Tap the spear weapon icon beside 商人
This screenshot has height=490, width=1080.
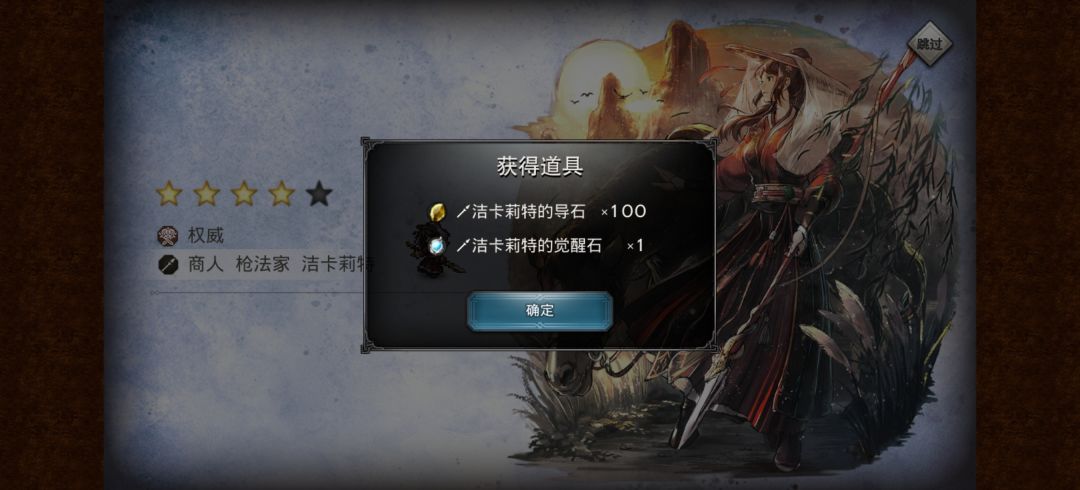pyautogui.click(x=167, y=265)
